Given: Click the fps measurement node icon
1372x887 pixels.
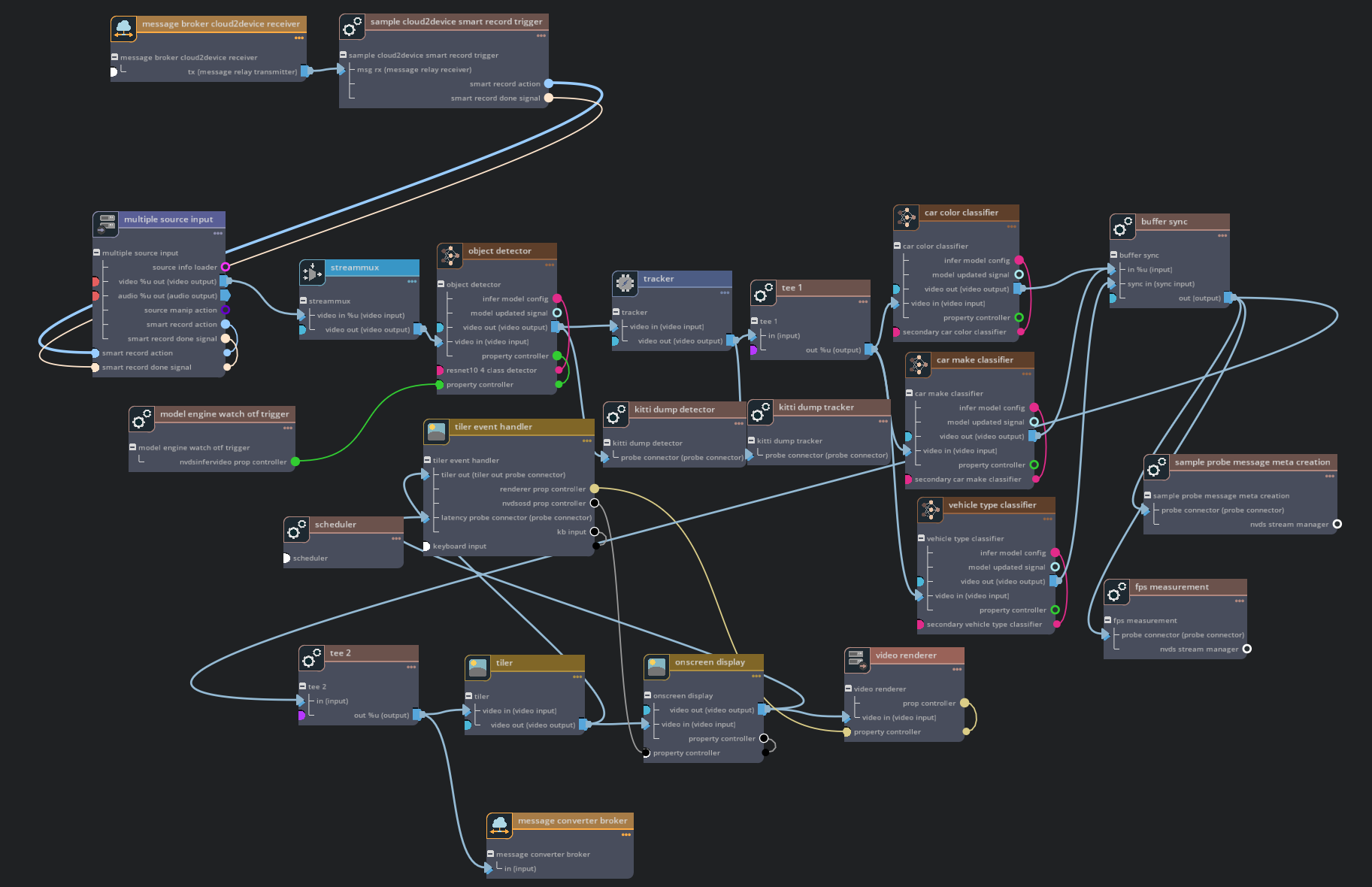Looking at the screenshot, I should pos(1116,592).
